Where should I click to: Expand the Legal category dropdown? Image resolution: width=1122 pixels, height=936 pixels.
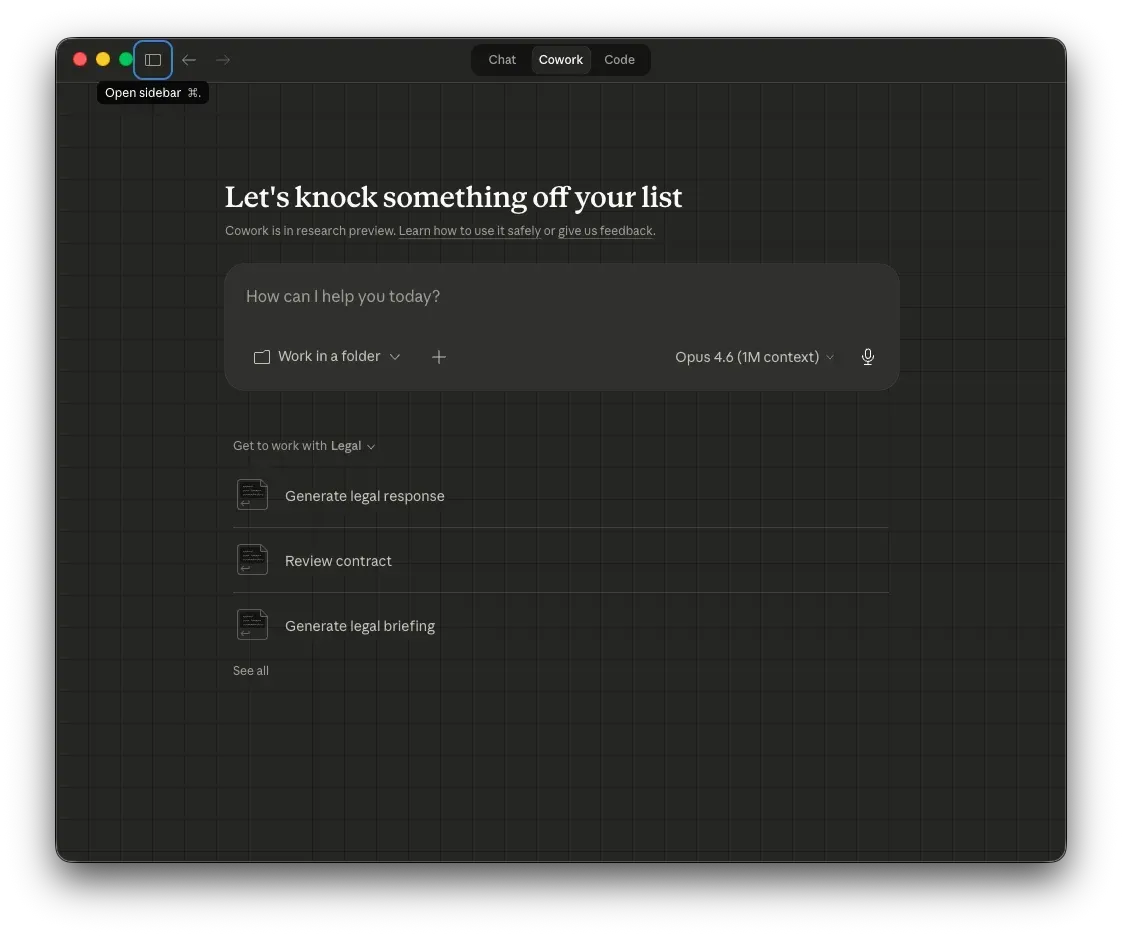(353, 446)
